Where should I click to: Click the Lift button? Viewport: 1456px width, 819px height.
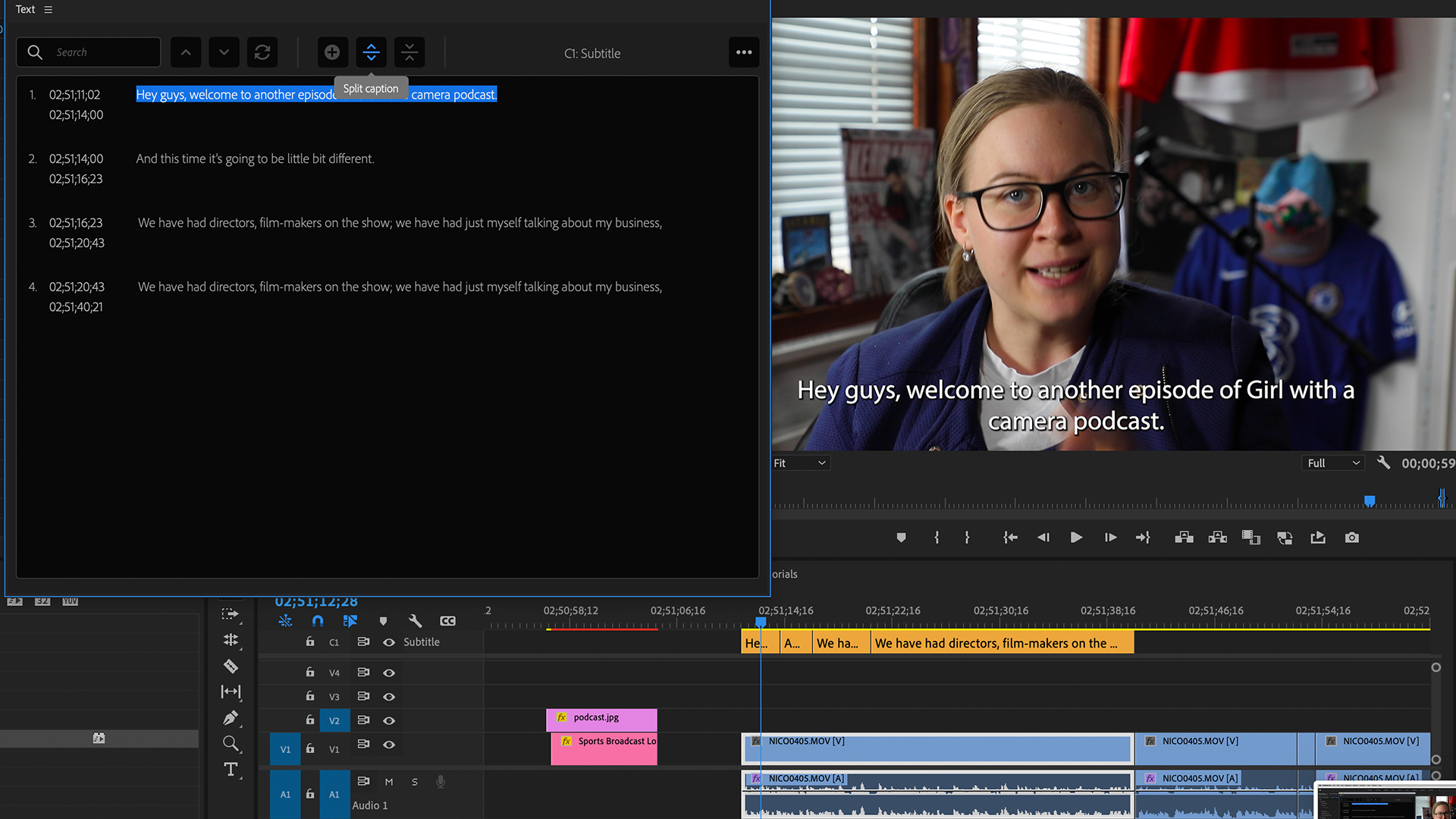(1184, 538)
